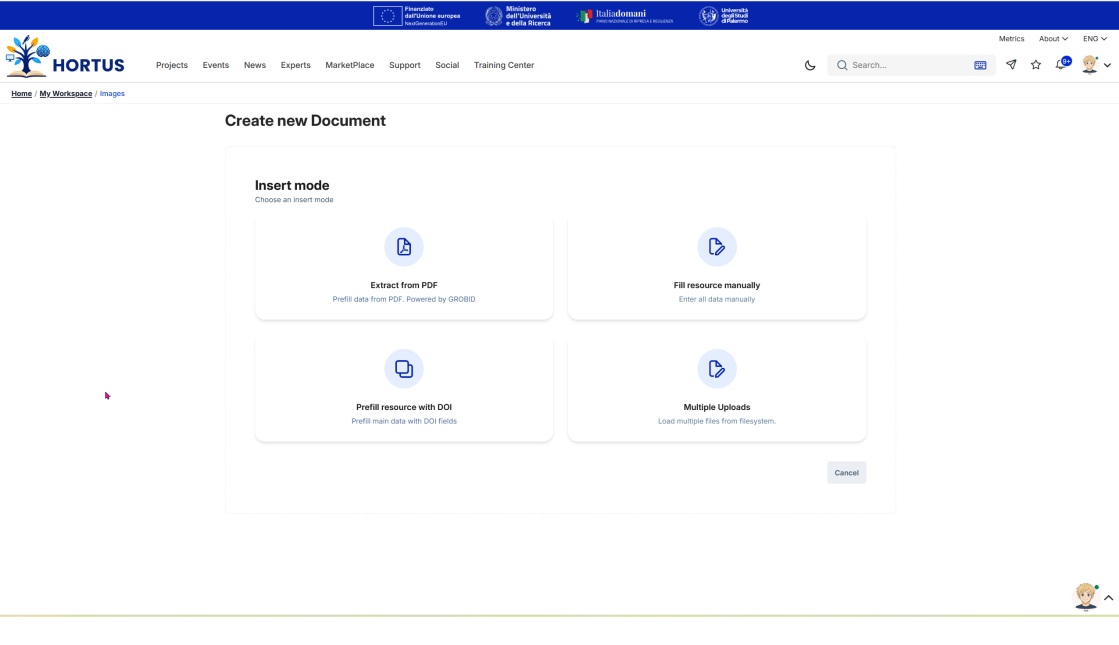Select 'Prefill resource with DOI' title text
The height and width of the screenshot is (645, 1119).
tap(404, 407)
